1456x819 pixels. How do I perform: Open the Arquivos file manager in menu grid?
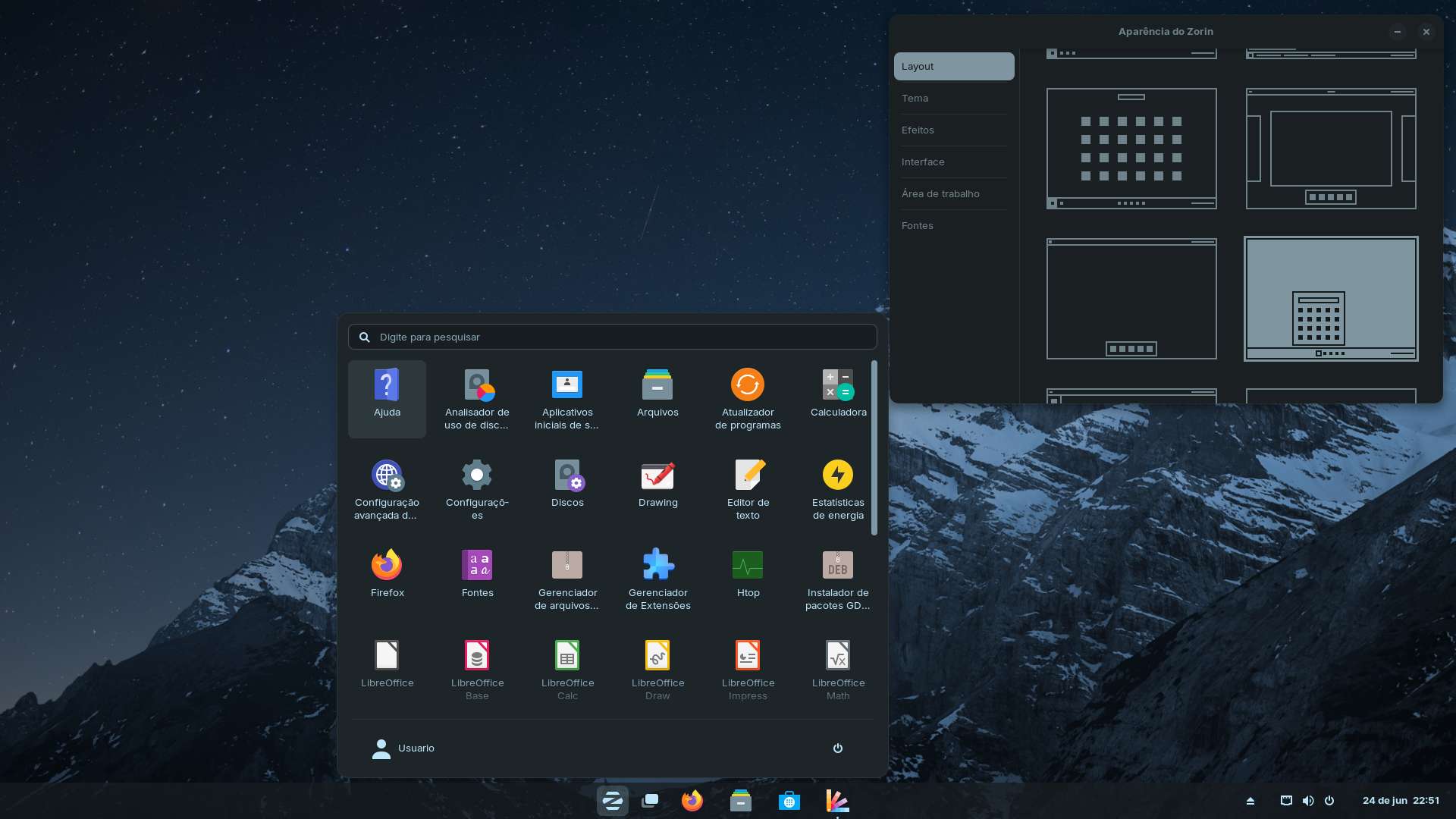point(657,399)
